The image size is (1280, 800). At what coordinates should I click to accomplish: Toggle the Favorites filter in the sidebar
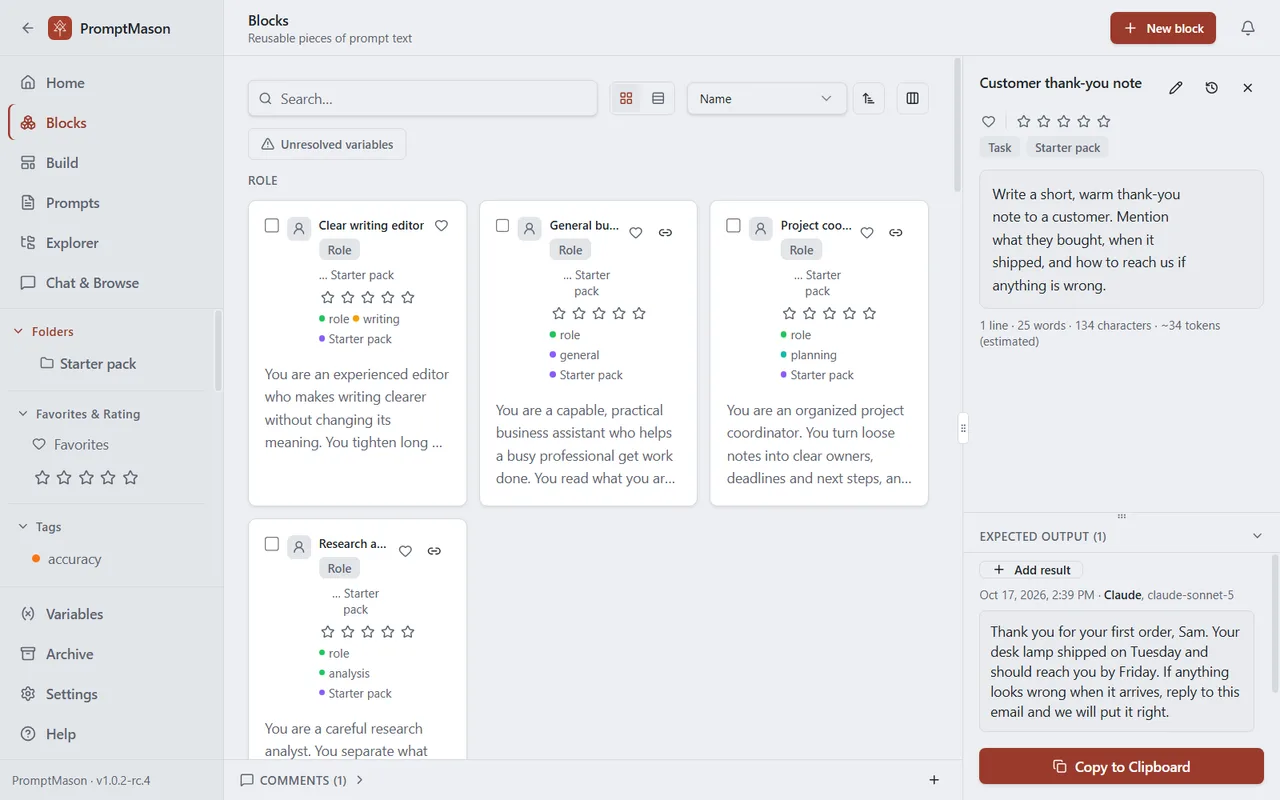point(70,445)
